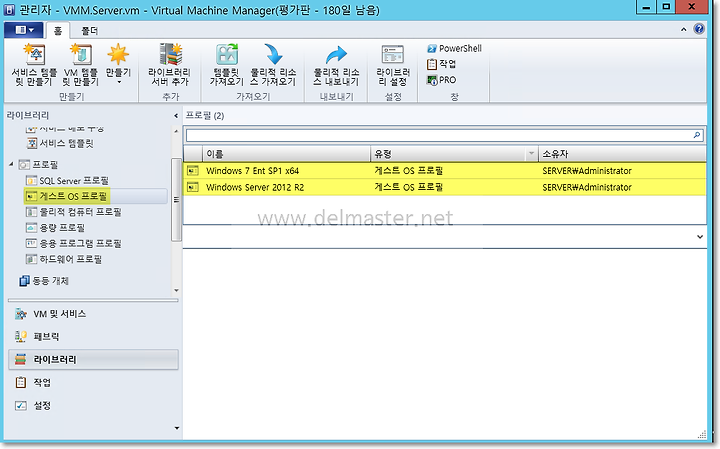Collapse the 프로필 tree node triangle
720x449 pixels.
pyautogui.click(x=11, y=164)
